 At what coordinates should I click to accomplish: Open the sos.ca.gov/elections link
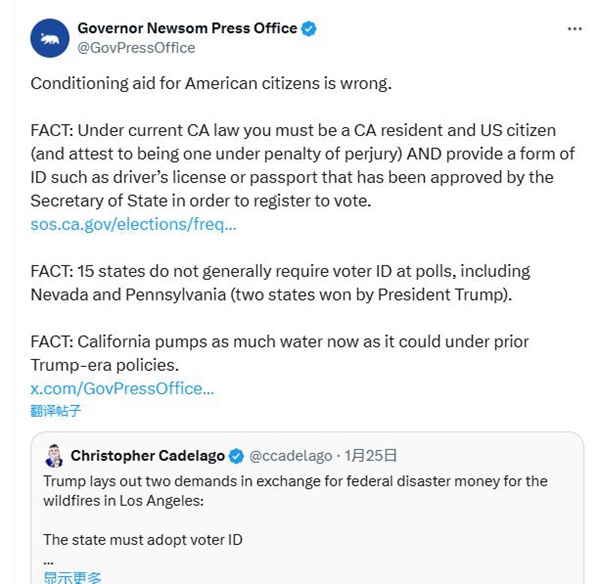click(x=133, y=225)
